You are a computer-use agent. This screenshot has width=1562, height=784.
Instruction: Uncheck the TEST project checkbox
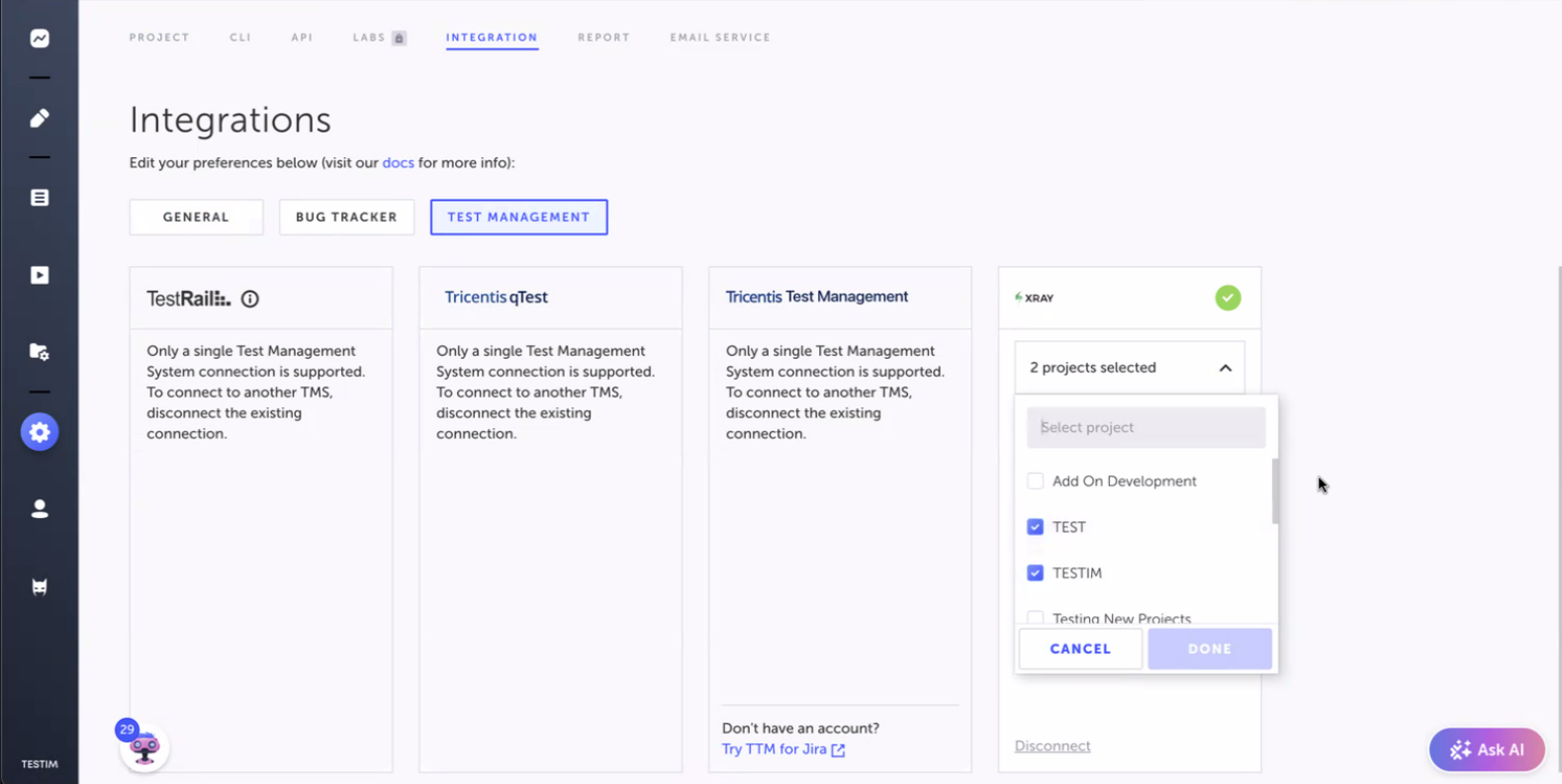pos(1035,527)
